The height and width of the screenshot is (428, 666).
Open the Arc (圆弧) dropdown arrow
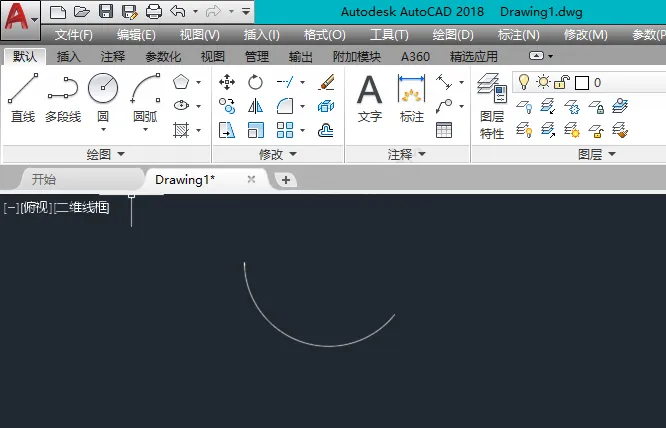click(145, 130)
